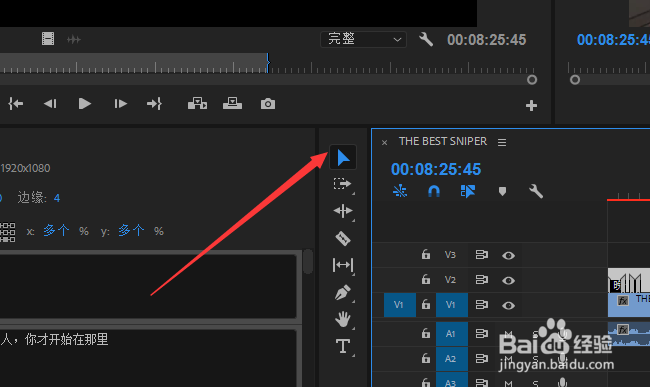Click the x position 多个 value
650x387 pixels.
point(56,230)
